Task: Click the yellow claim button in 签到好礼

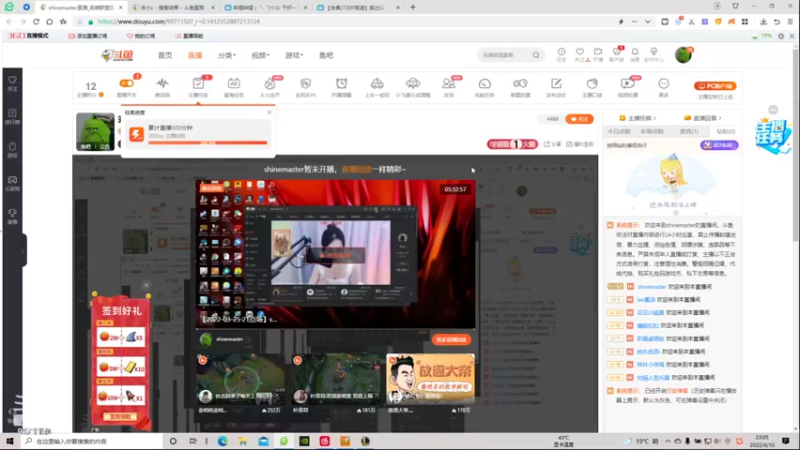Action: pos(120,417)
